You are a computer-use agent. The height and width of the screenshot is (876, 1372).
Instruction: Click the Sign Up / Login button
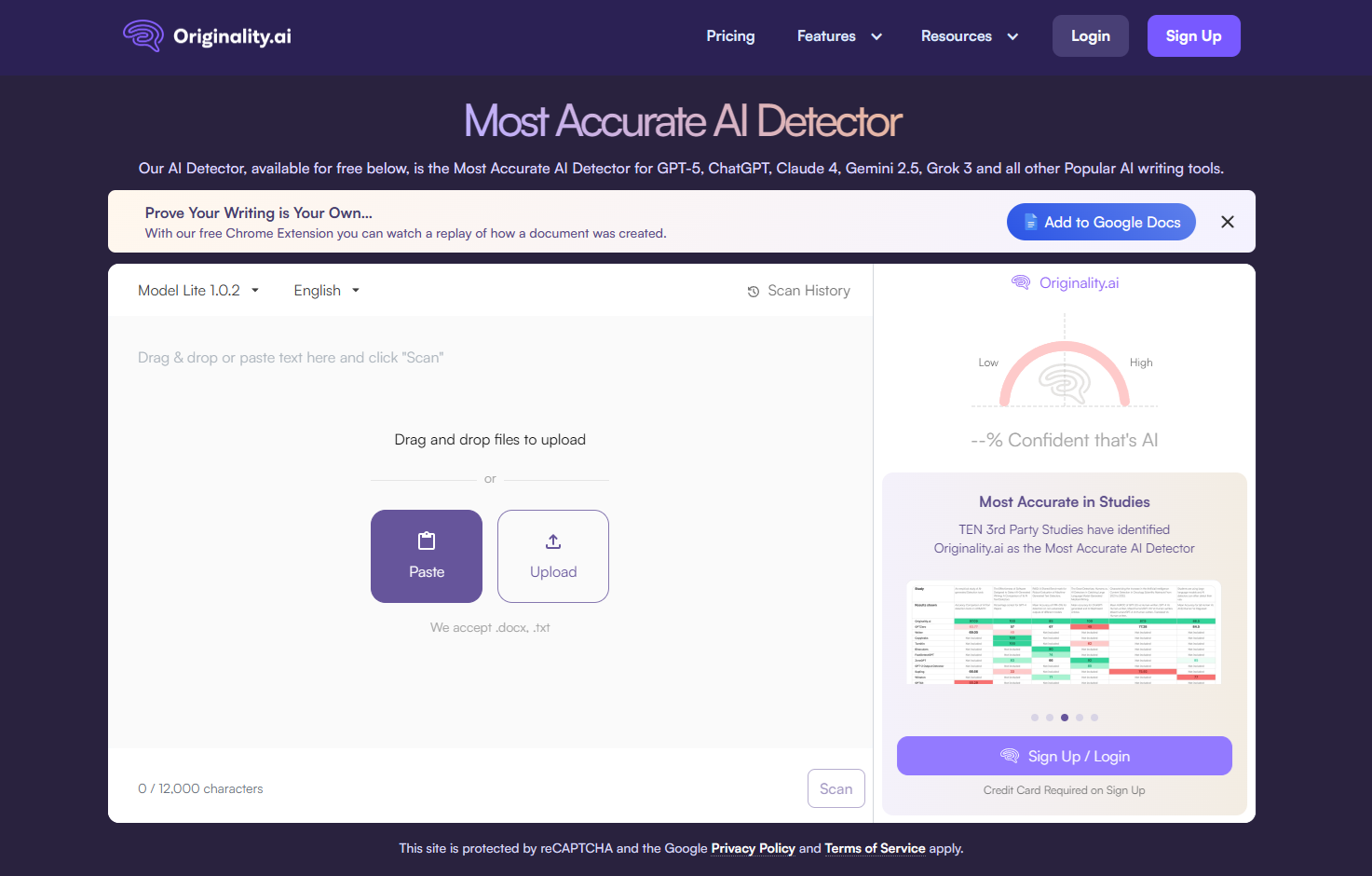1065,756
